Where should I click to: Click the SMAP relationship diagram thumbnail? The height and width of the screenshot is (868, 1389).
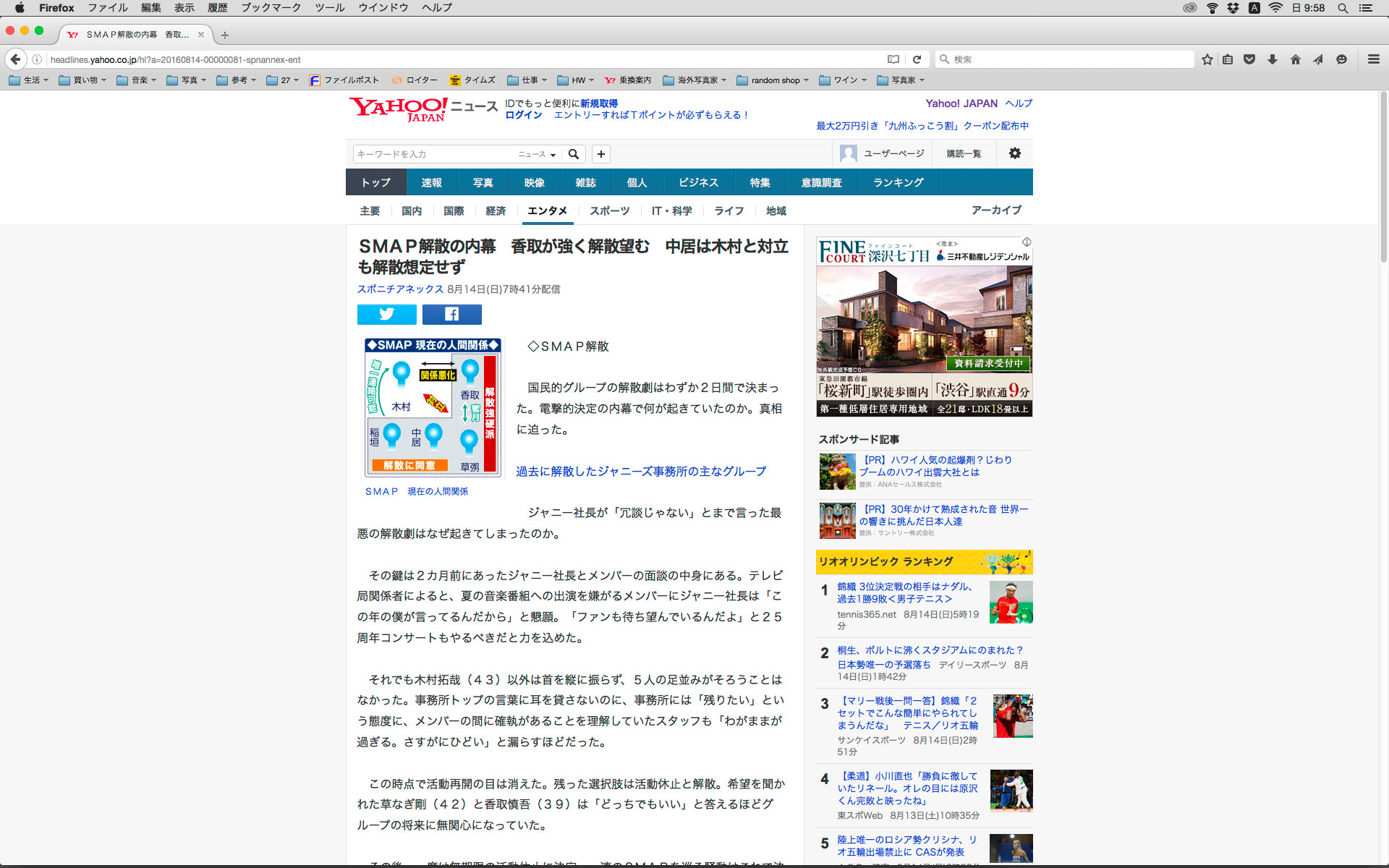[x=433, y=407]
